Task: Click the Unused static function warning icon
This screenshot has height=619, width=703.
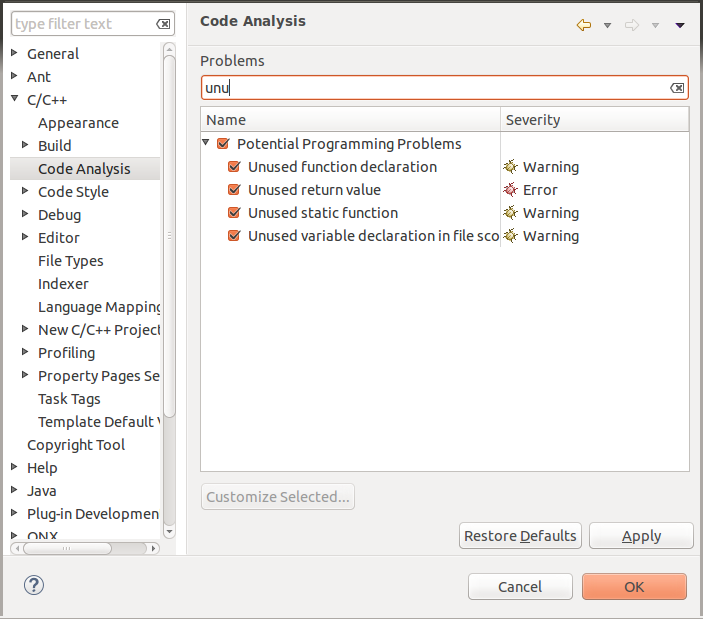Action: pyautogui.click(x=511, y=213)
